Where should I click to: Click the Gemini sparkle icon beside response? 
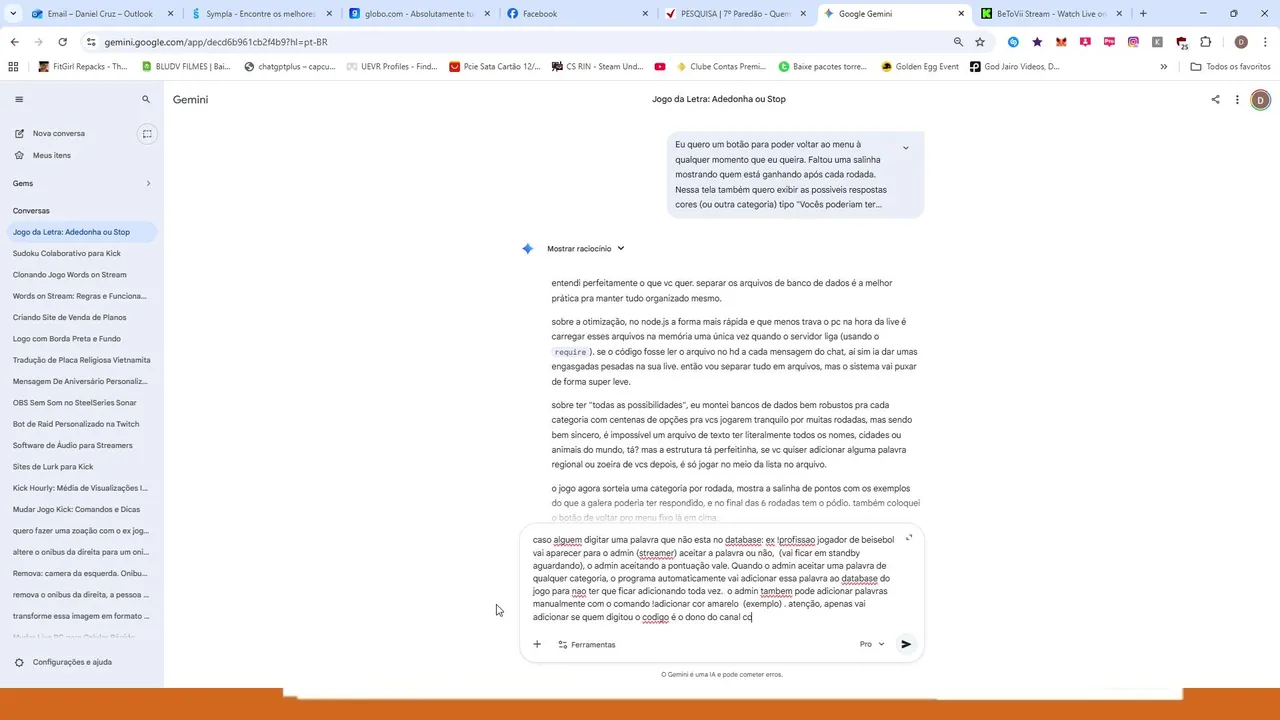click(527, 249)
